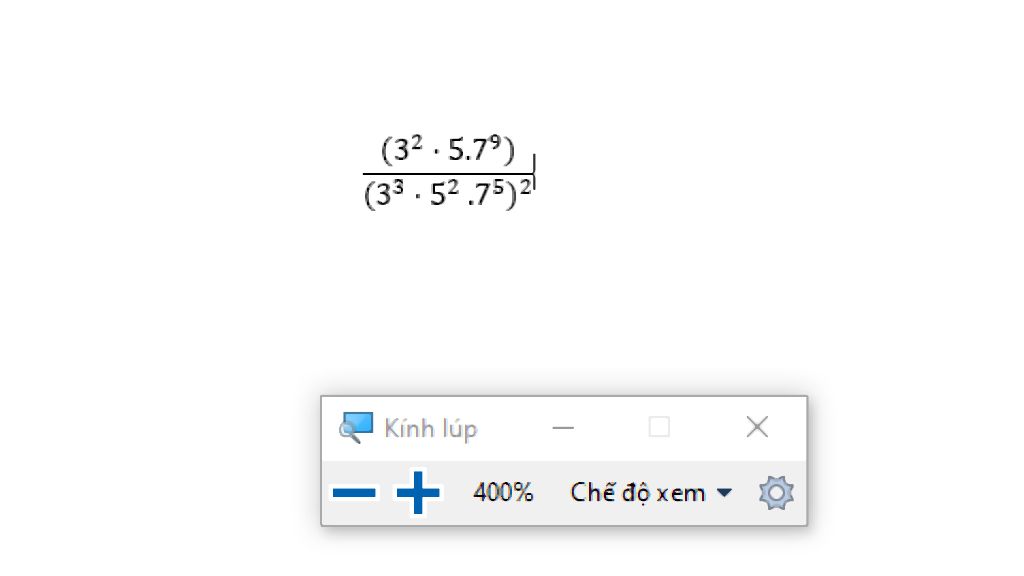This screenshot has width=1024, height=576.
Task: Zoom in with the blue plus button
Action: pos(418,492)
